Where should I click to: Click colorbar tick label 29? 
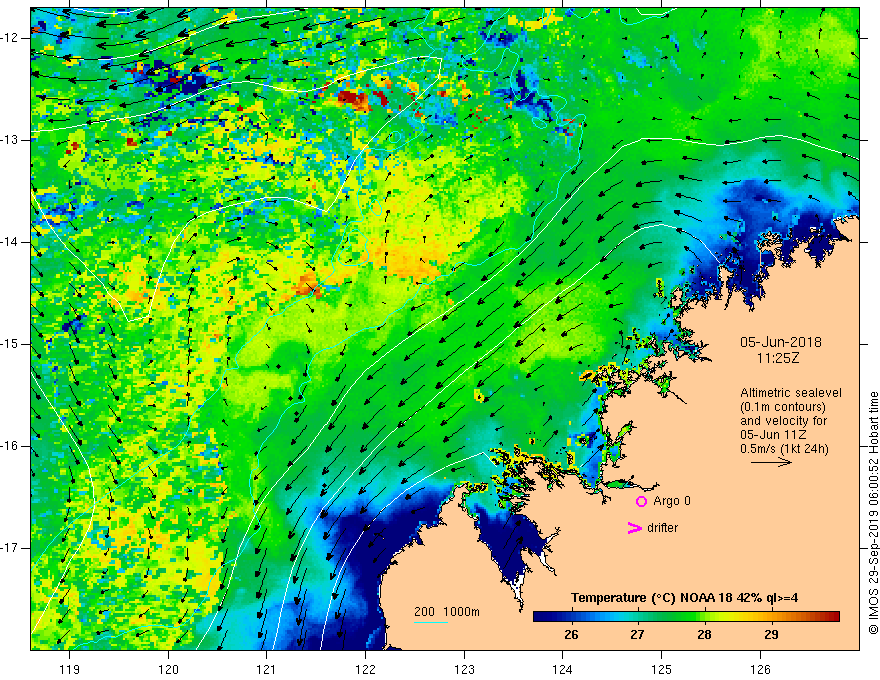pos(771,635)
